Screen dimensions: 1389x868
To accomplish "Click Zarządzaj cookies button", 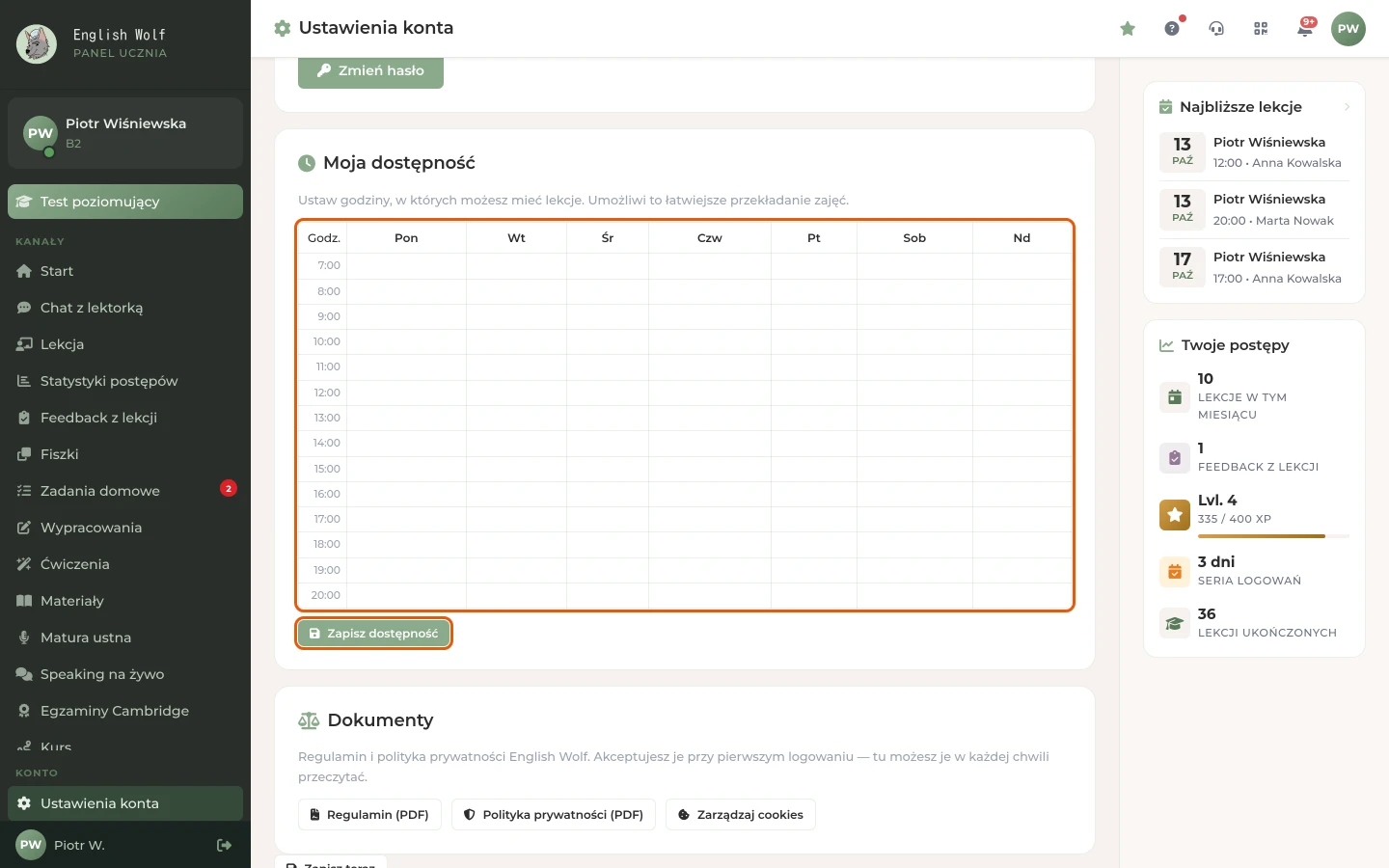I will (x=741, y=815).
